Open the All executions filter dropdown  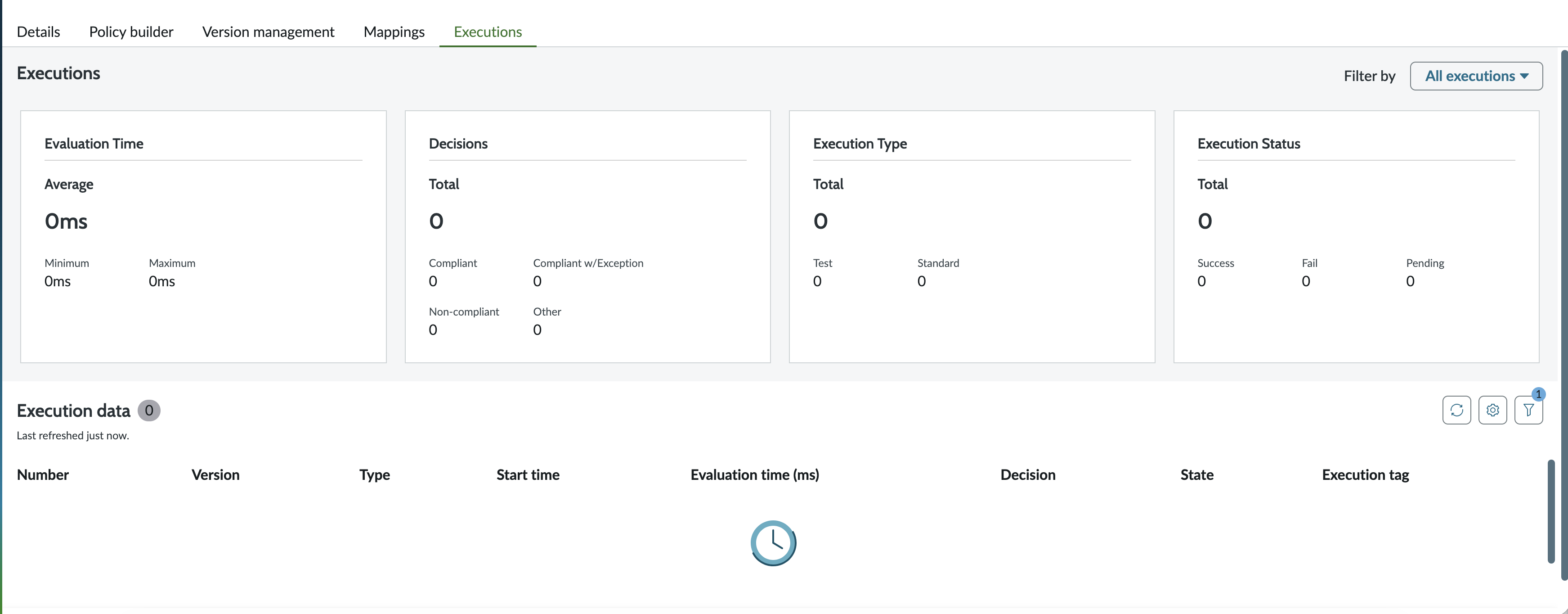(1476, 76)
